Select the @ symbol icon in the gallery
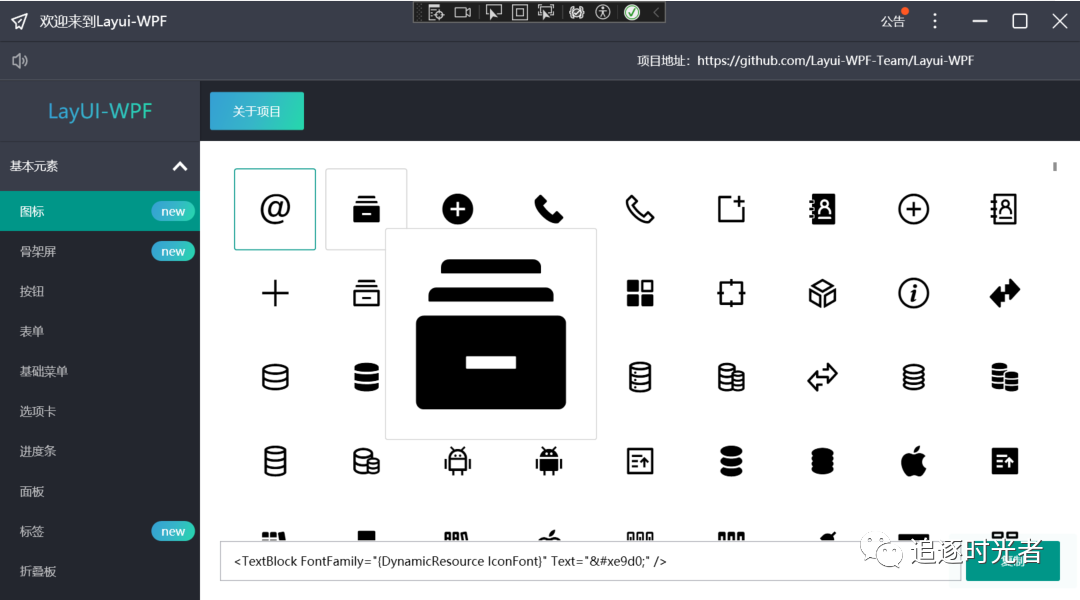This screenshot has width=1080, height=600. [275, 209]
